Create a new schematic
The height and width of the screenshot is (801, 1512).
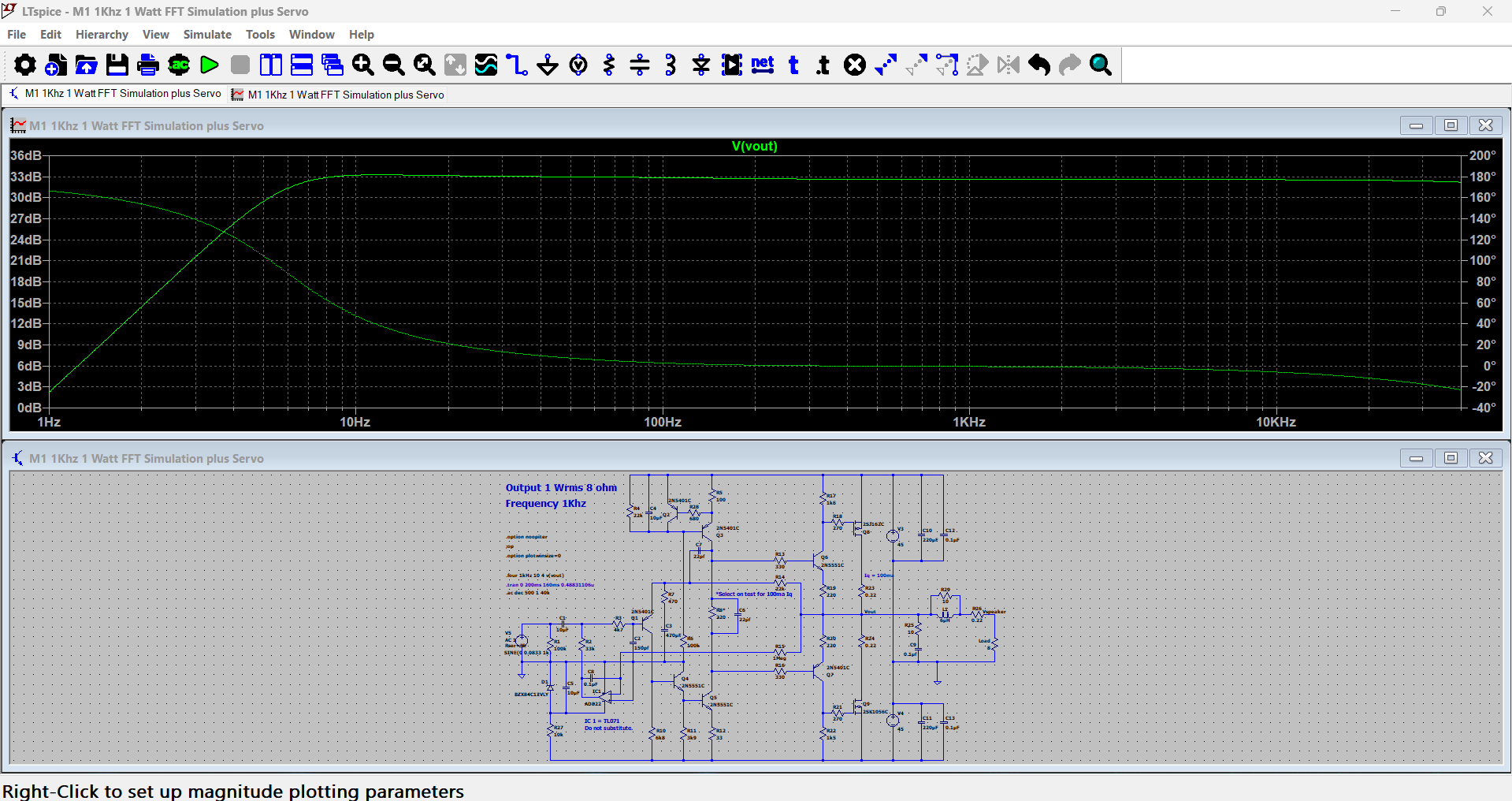(x=56, y=65)
